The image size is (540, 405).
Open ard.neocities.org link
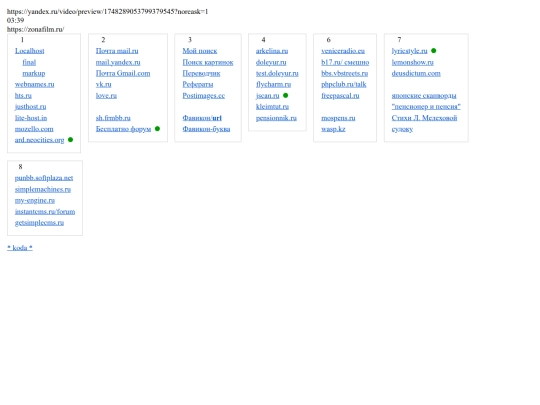point(39,140)
